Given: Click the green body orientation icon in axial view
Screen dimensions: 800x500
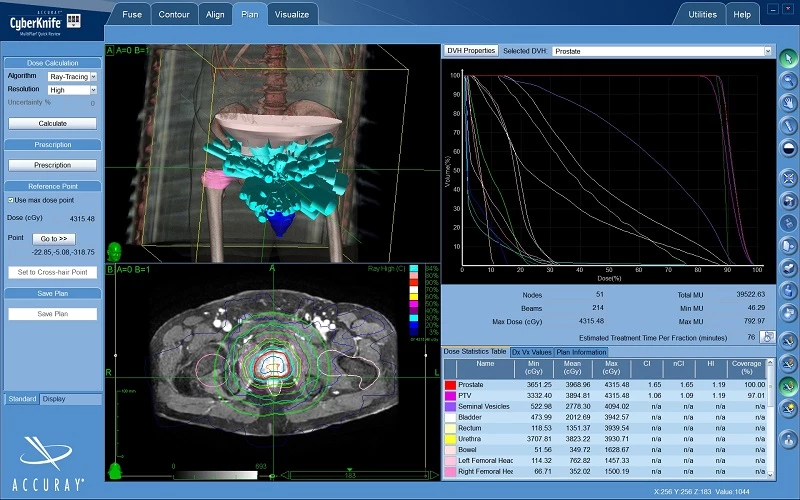Looking at the screenshot, I should coord(115,471).
